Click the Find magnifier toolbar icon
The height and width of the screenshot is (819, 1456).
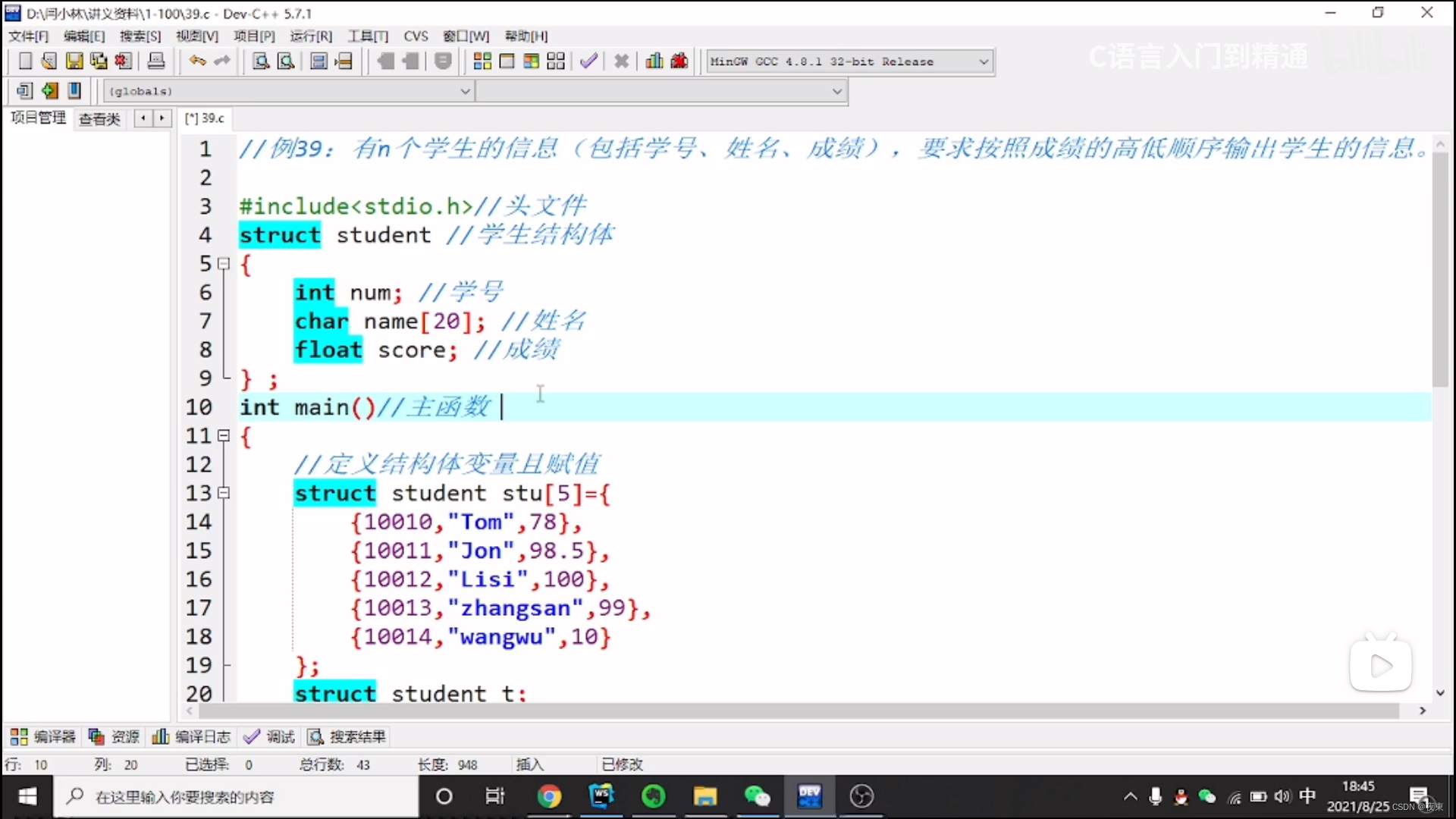261,61
